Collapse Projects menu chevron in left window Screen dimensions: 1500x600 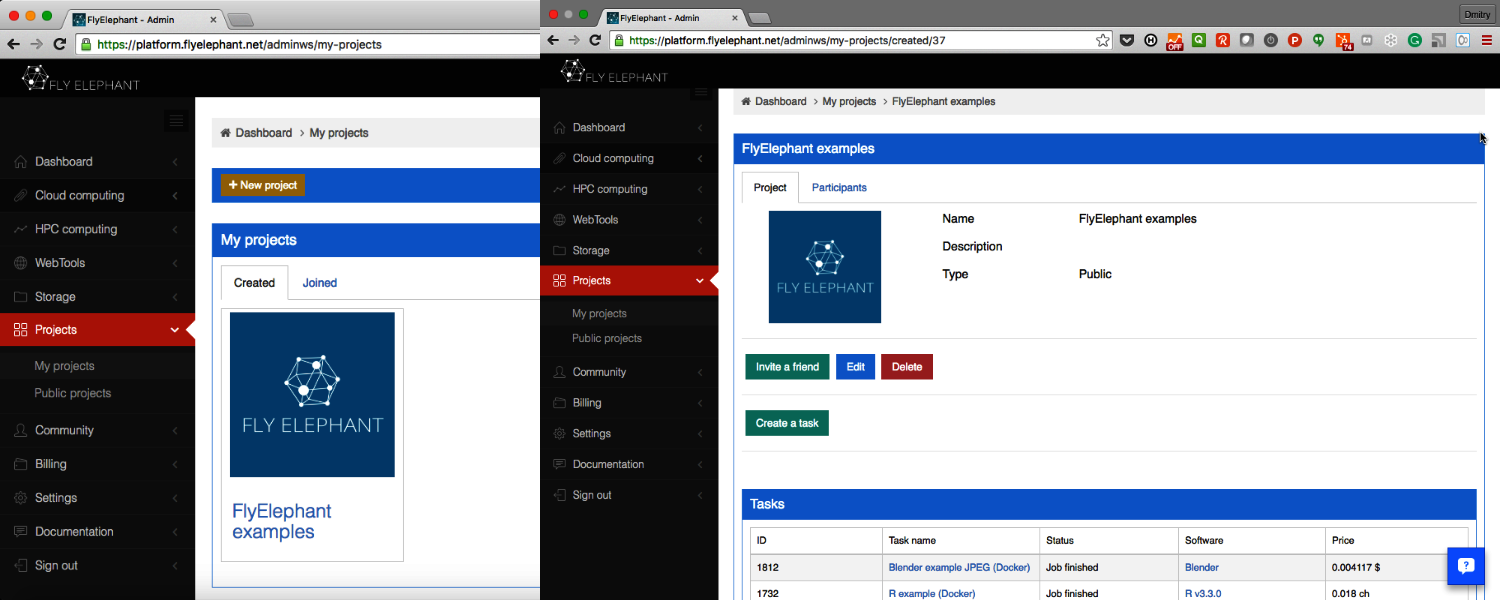[x=175, y=330]
